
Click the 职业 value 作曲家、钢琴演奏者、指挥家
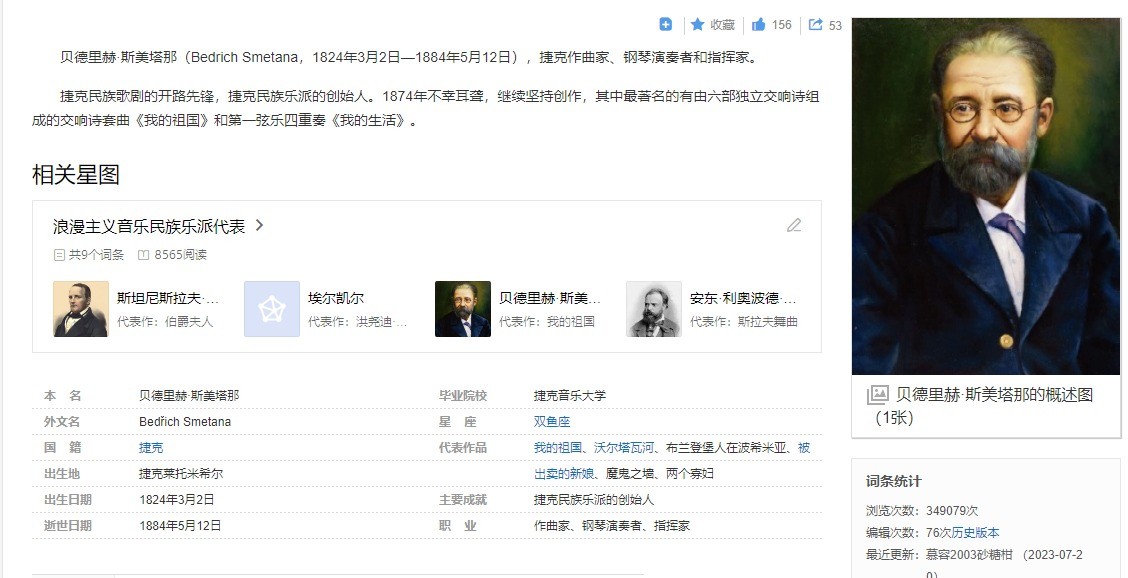611,525
